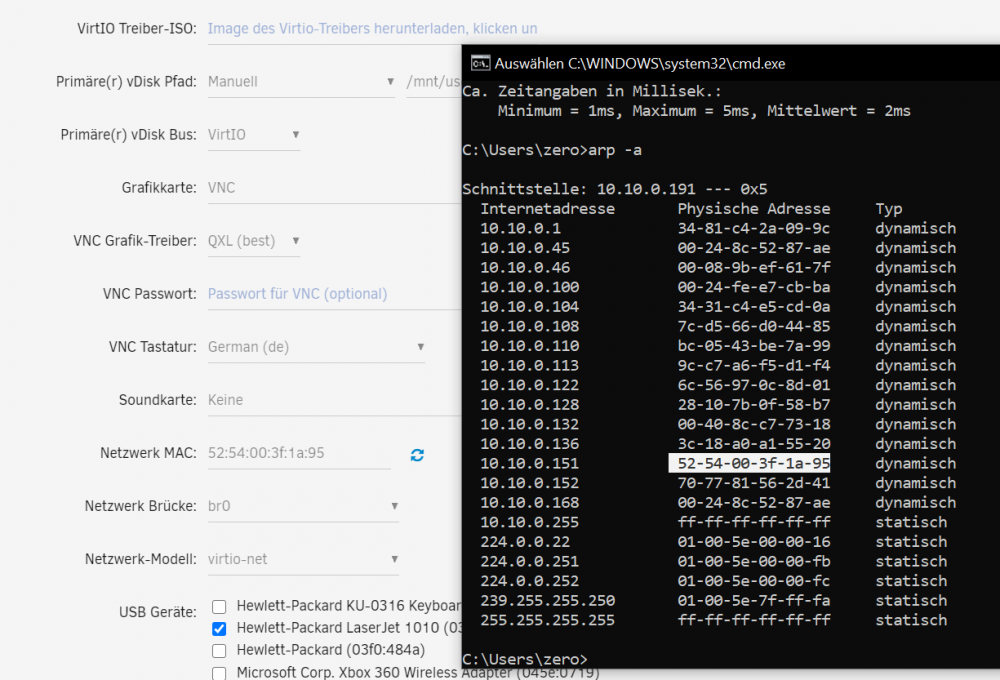Viewport: 1000px width, 680px height.
Task: Focus VNC Passwort input field
Action: (334, 294)
